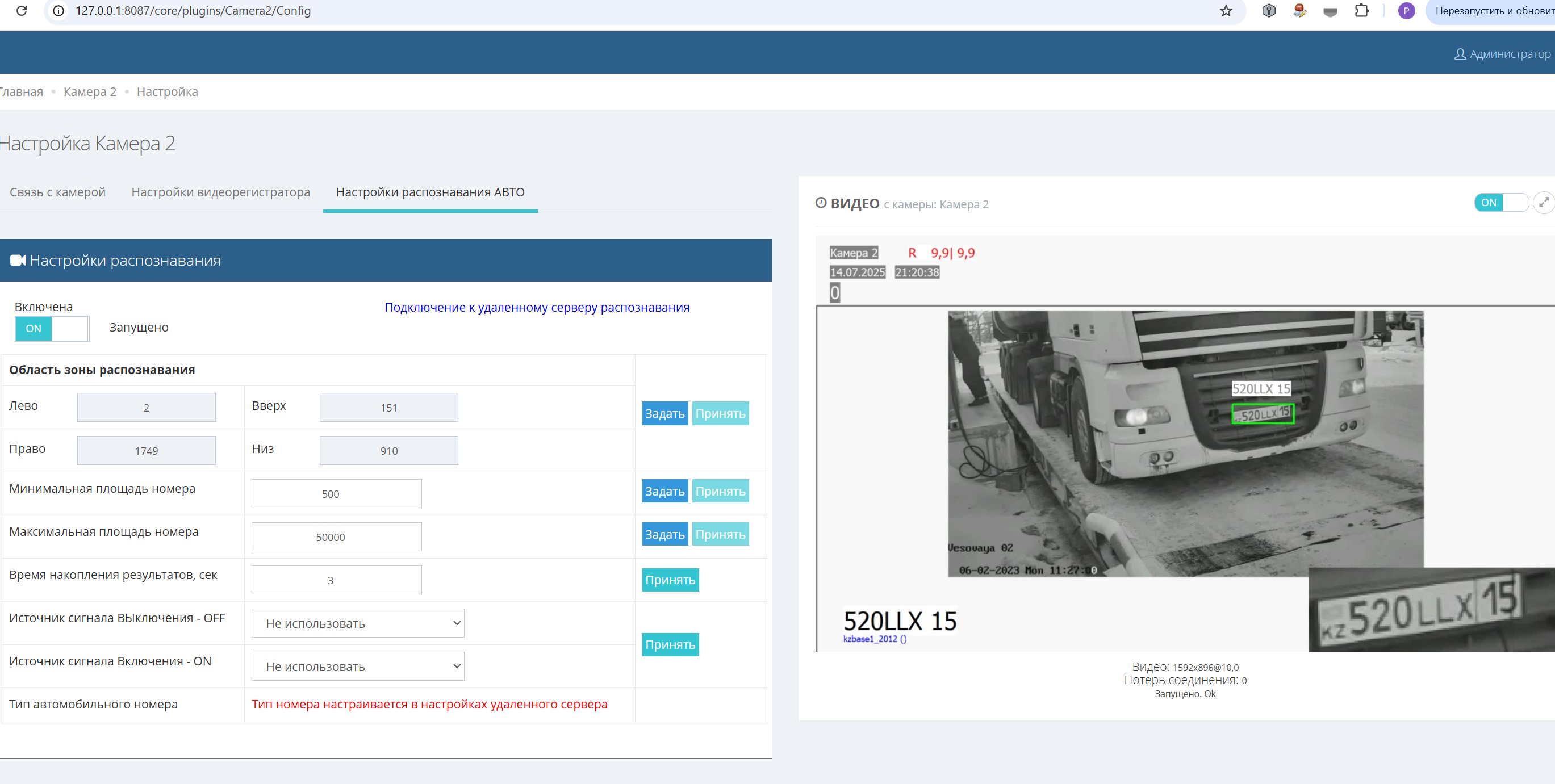Image resolution: width=1555 pixels, height=784 pixels.
Task: Turn off the ВИДЕО ON switch
Action: (1500, 203)
